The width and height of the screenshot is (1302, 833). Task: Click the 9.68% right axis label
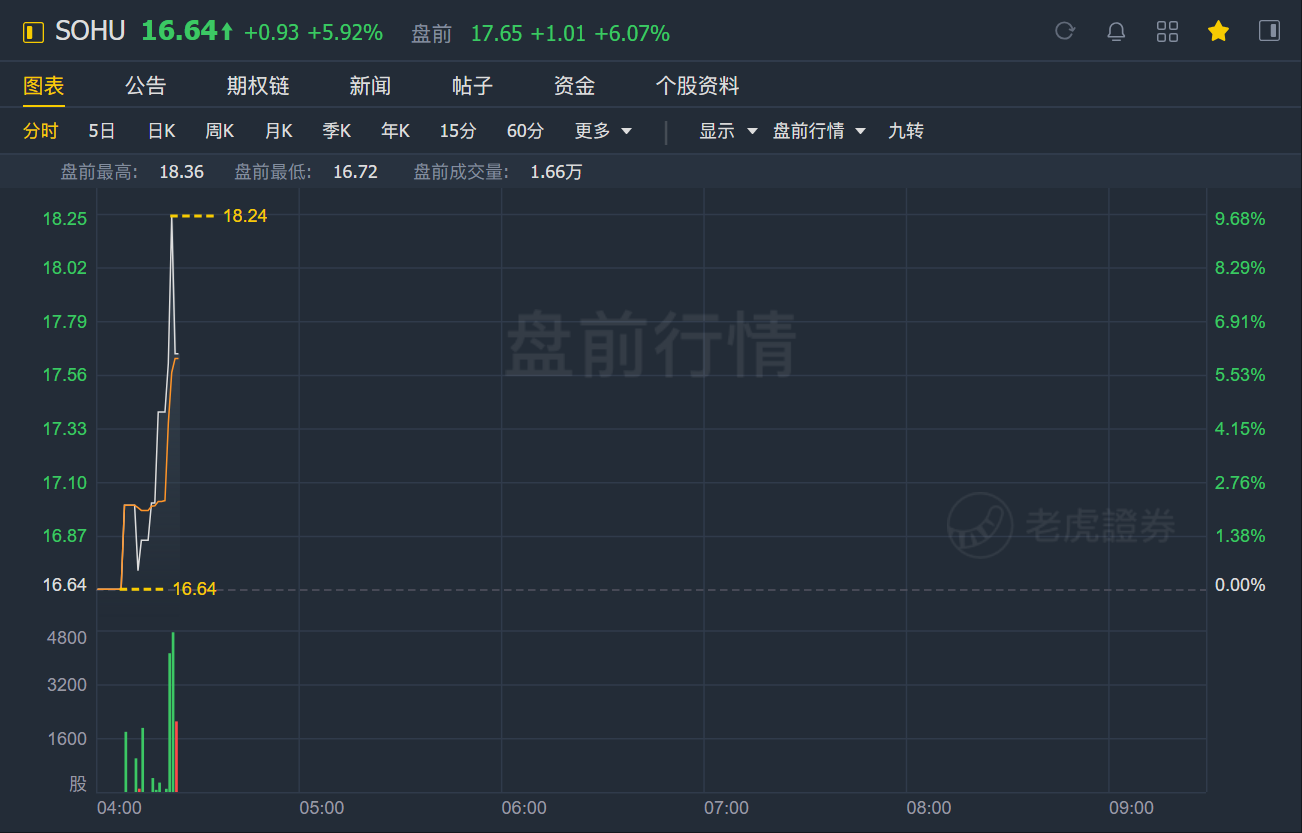coord(1240,219)
